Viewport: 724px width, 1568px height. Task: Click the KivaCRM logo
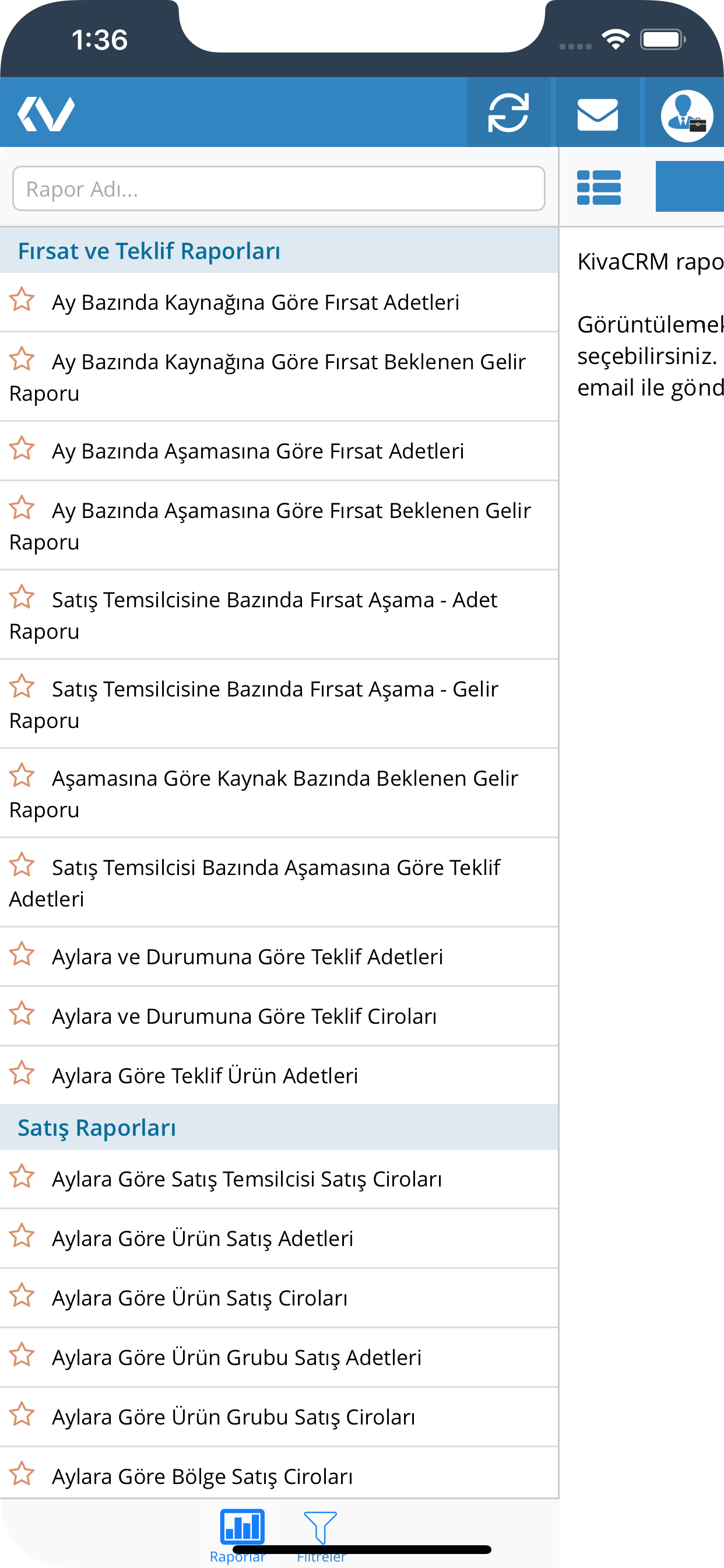click(46, 114)
